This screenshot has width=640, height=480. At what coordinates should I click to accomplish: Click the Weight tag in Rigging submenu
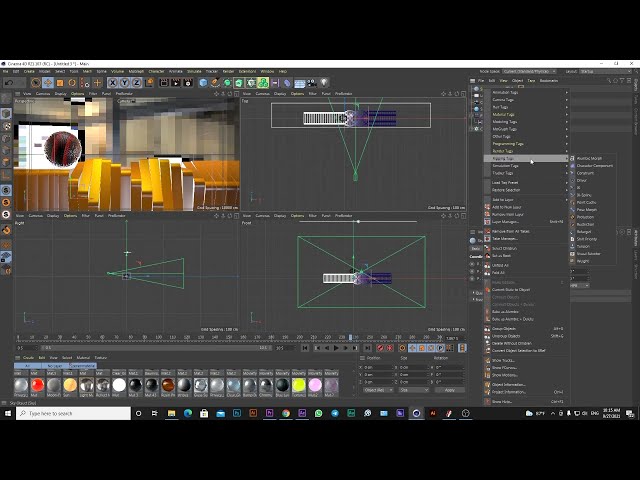point(583,261)
